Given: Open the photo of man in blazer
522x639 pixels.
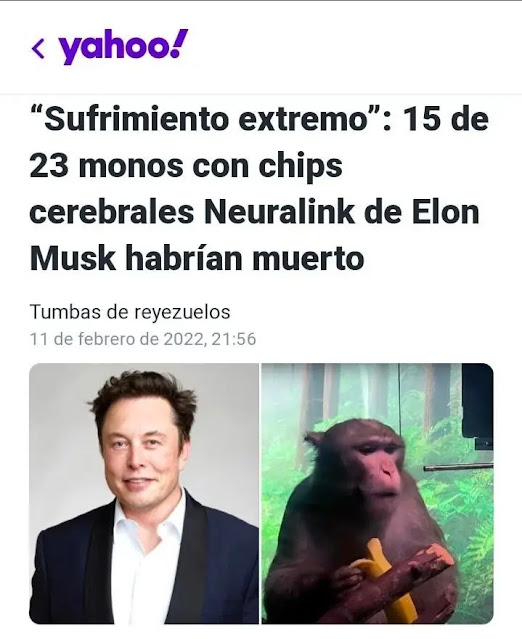Looking at the screenshot, I should click(144, 493).
